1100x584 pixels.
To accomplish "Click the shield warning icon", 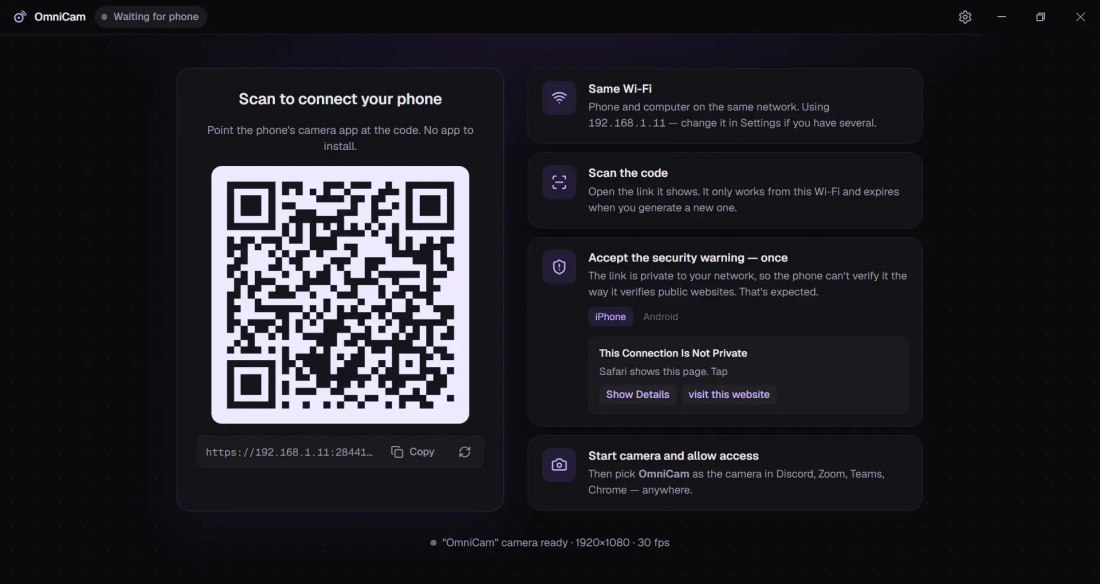I will coord(559,267).
